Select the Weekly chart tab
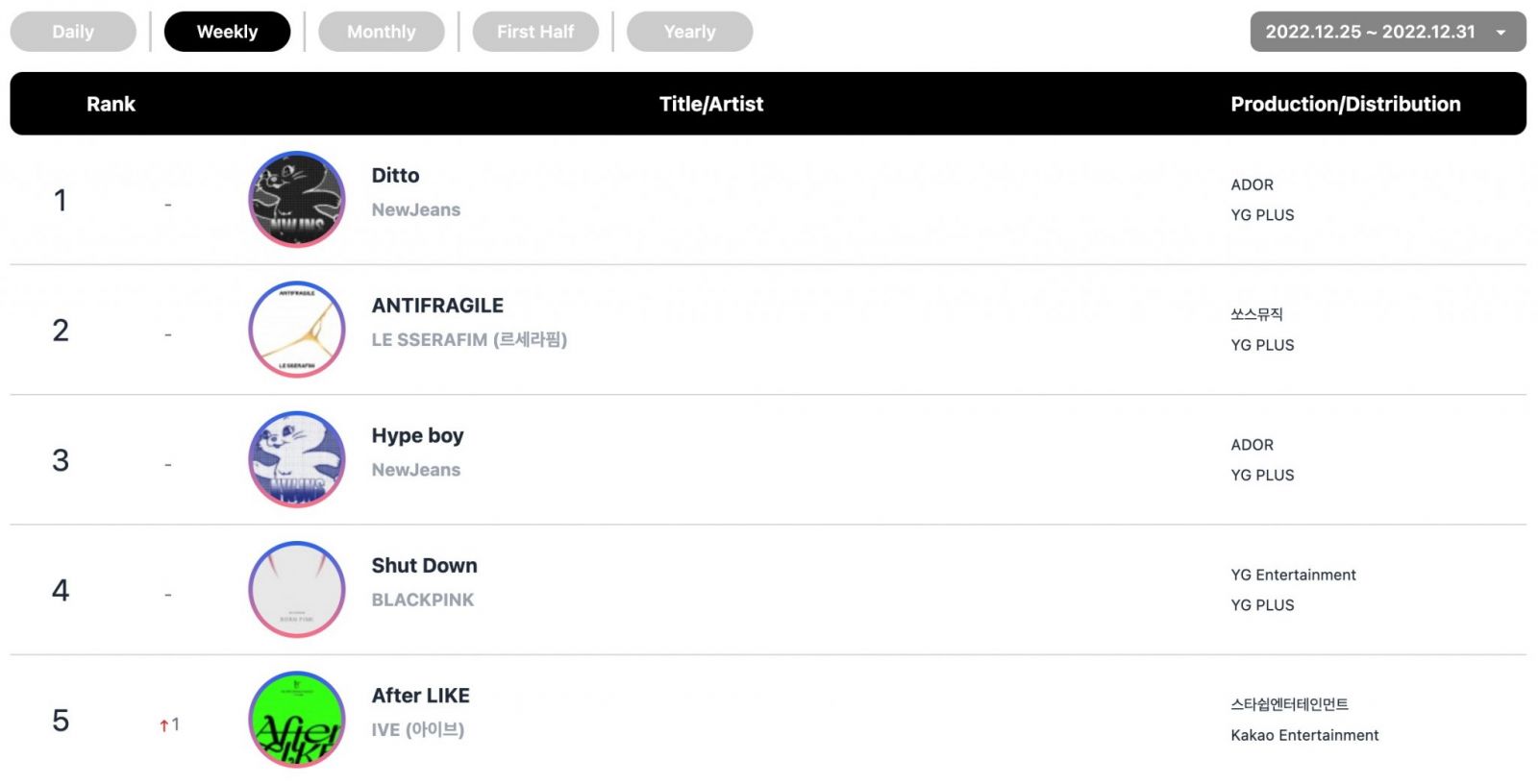Viewport: 1538px width, 784px height. [x=227, y=32]
